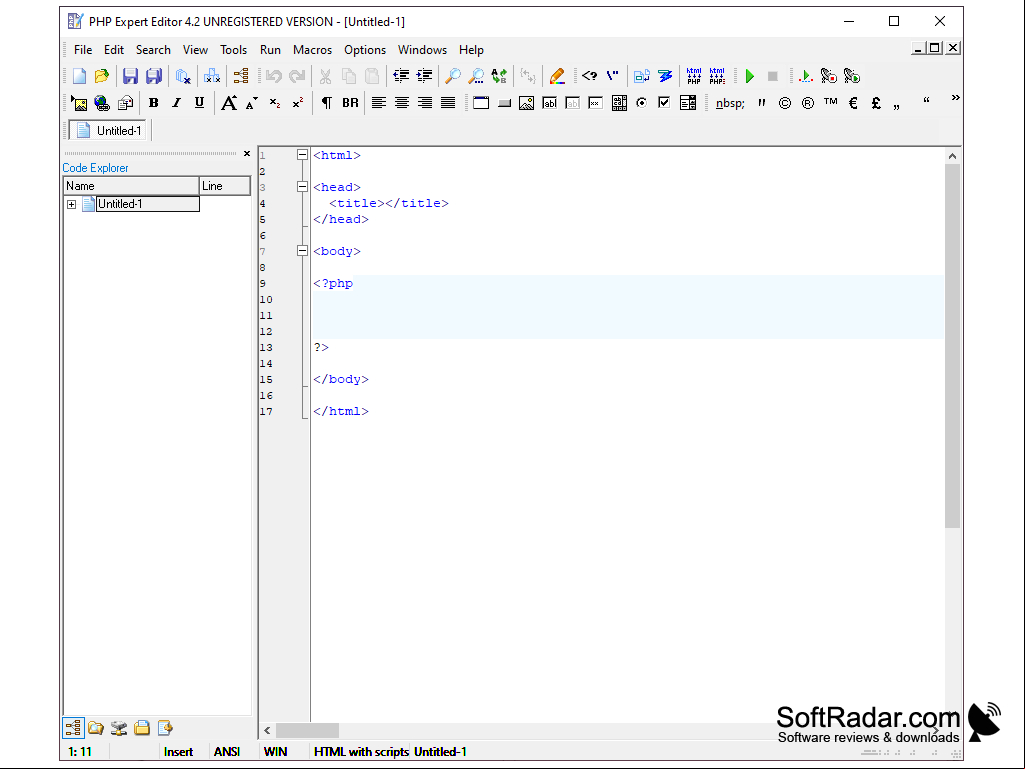1025x769 pixels.
Task: Collapse the <head> code fold
Action: tap(302, 187)
